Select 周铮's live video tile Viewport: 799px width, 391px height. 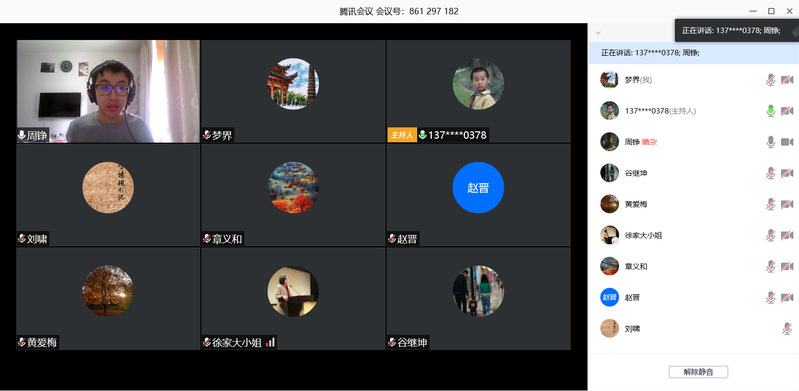(x=108, y=91)
